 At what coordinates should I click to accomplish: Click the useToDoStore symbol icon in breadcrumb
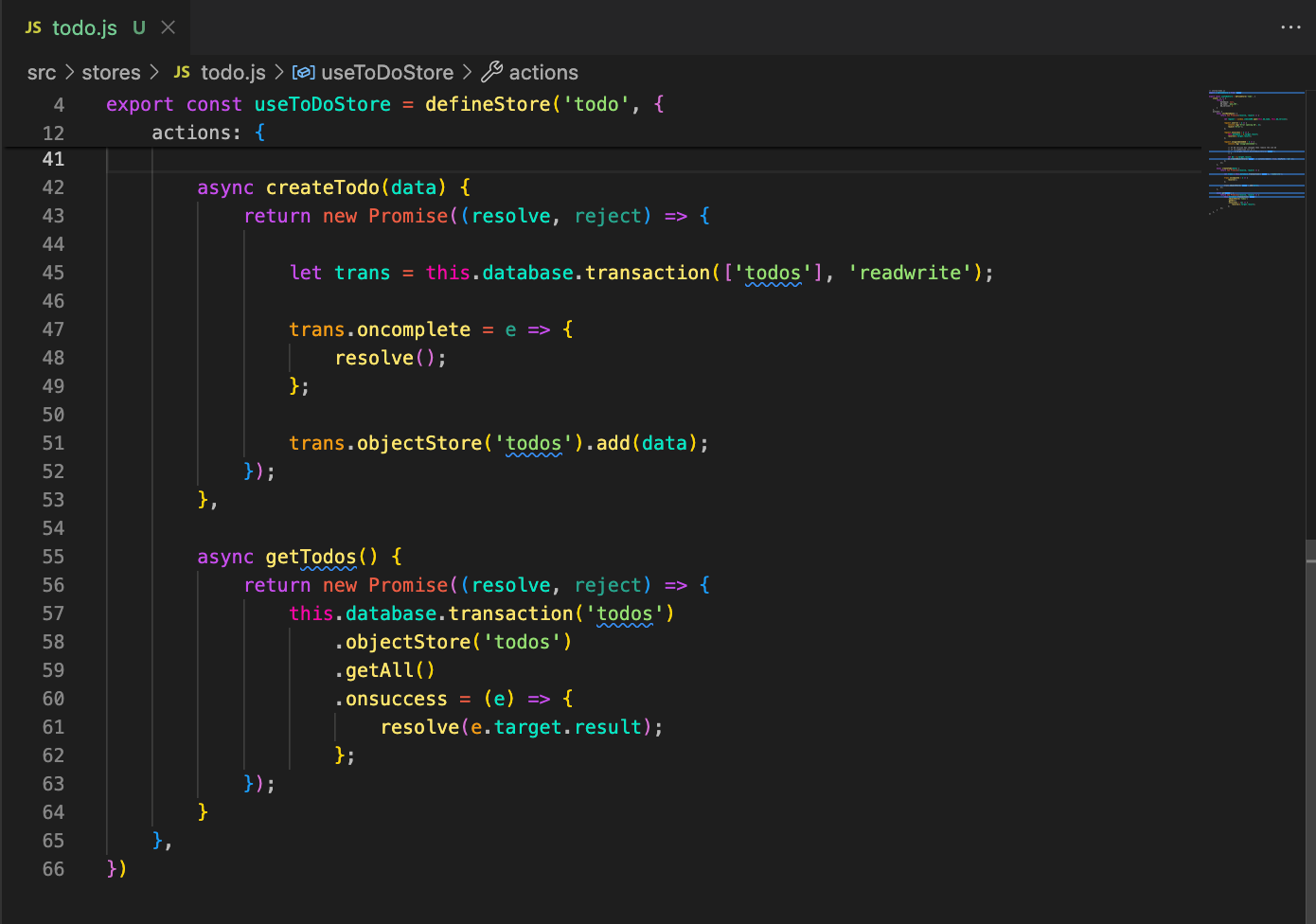[x=303, y=72]
